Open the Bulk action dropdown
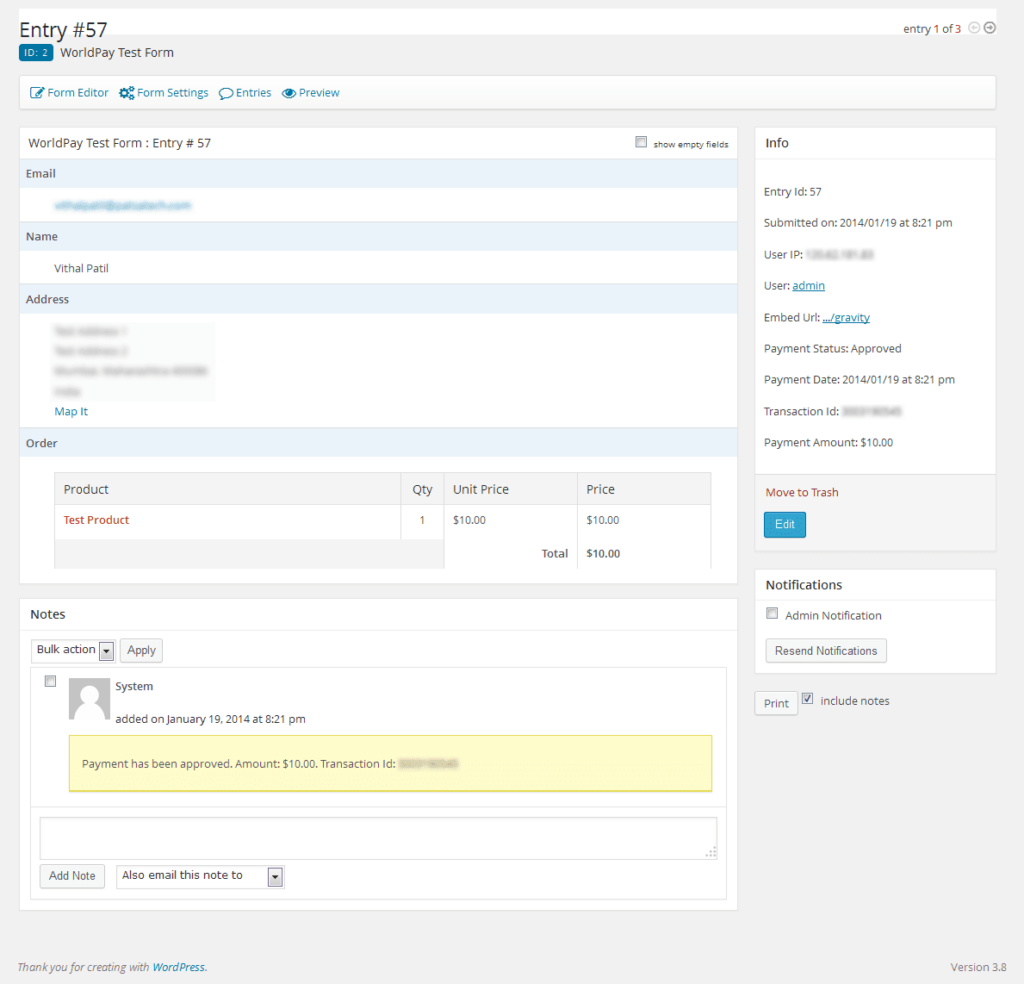The width and height of the screenshot is (1024, 984). (73, 650)
